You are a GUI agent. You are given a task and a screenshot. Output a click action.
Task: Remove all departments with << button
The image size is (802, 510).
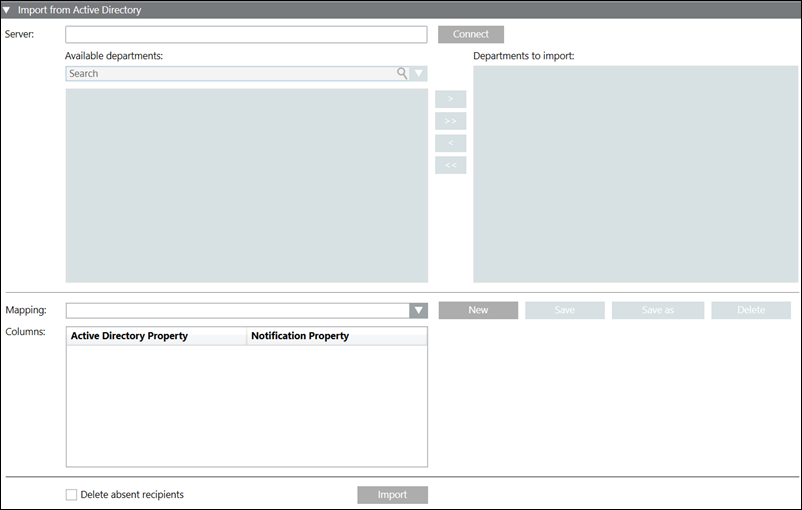coord(450,165)
